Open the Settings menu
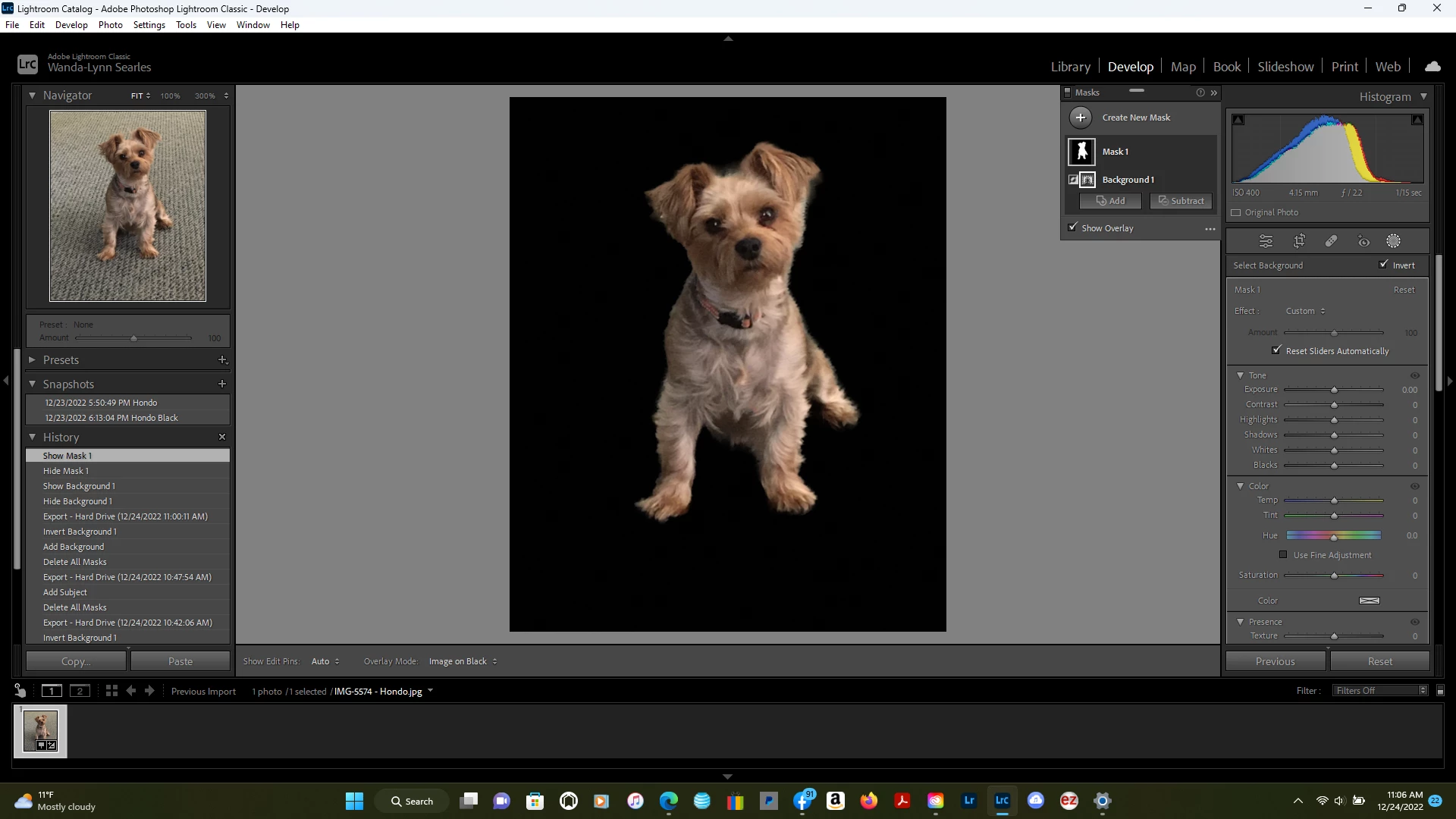The image size is (1456, 819). pyautogui.click(x=149, y=24)
